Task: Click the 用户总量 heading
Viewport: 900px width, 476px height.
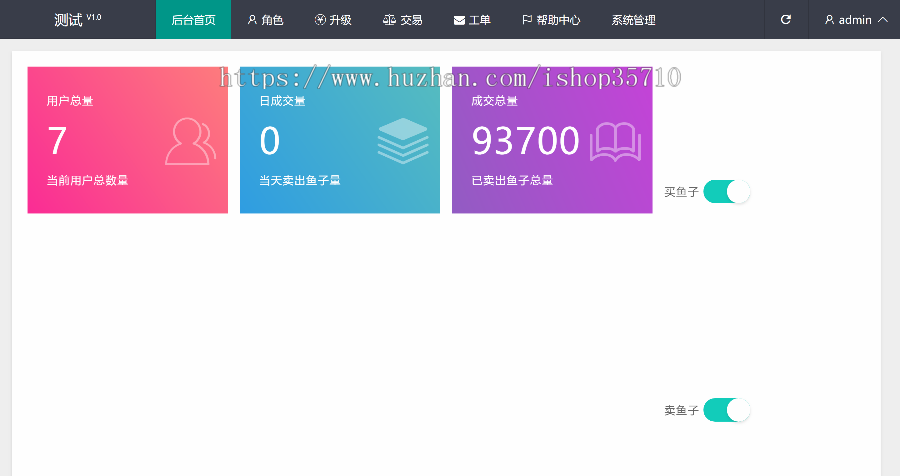Action: tap(69, 101)
